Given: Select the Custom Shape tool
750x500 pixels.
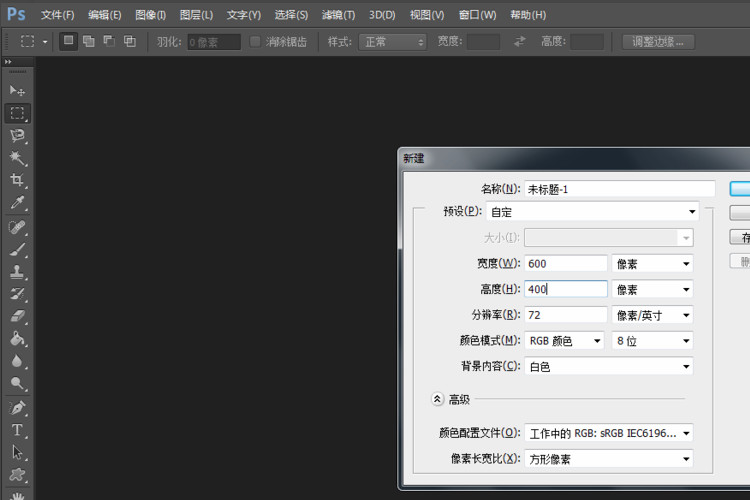Looking at the screenshot, I should pos(17,475).
